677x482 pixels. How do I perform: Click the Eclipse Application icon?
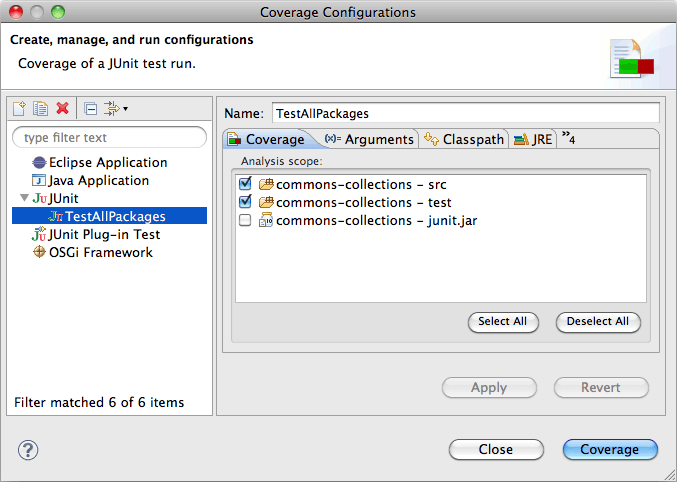39,162
